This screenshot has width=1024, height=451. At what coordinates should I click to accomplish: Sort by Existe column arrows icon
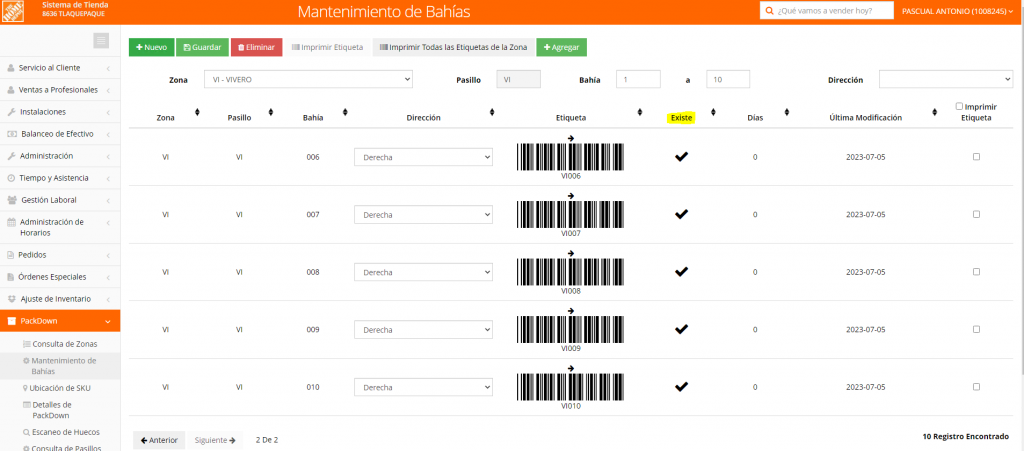coord(713,112)
